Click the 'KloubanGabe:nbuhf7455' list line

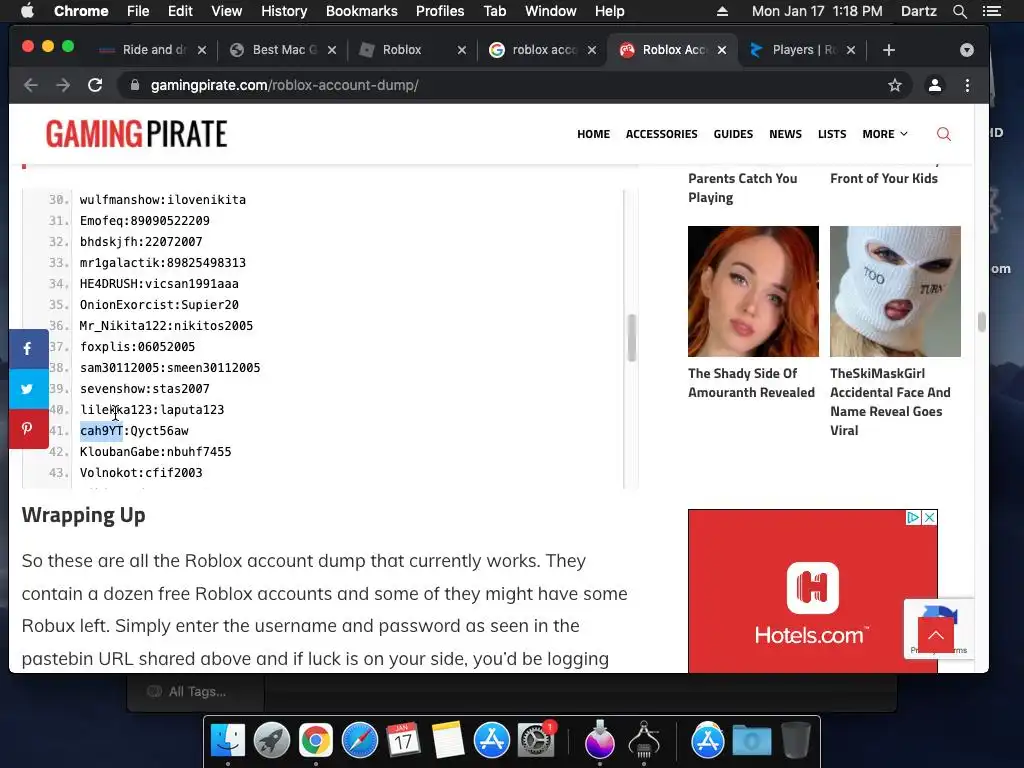click(155, 452)
